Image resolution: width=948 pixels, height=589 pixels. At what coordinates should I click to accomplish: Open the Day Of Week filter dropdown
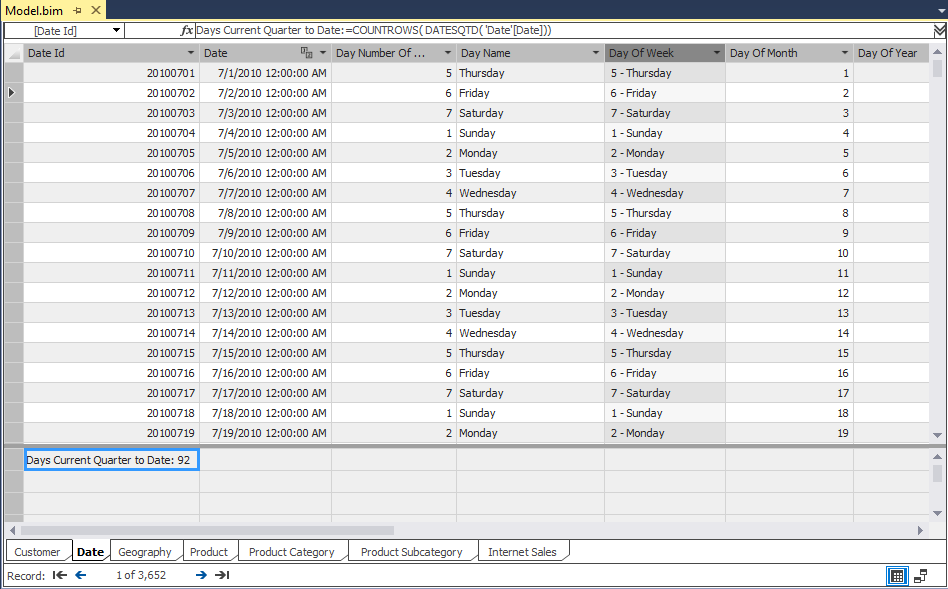(716, 53)
